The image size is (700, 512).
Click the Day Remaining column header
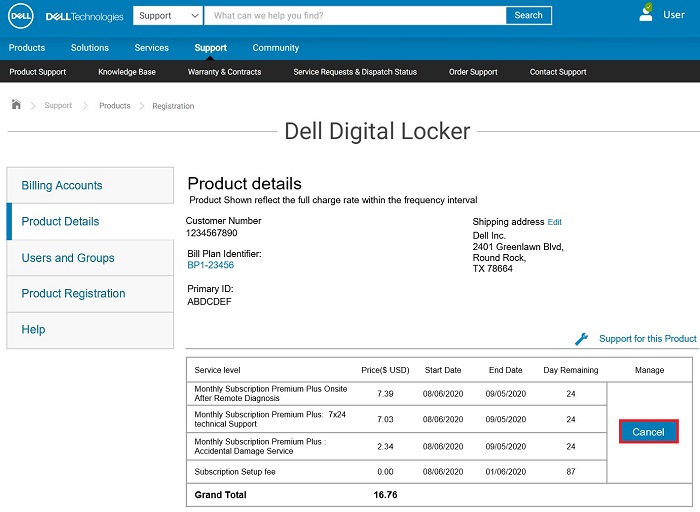pyautogui.click(x=571, y=370)
